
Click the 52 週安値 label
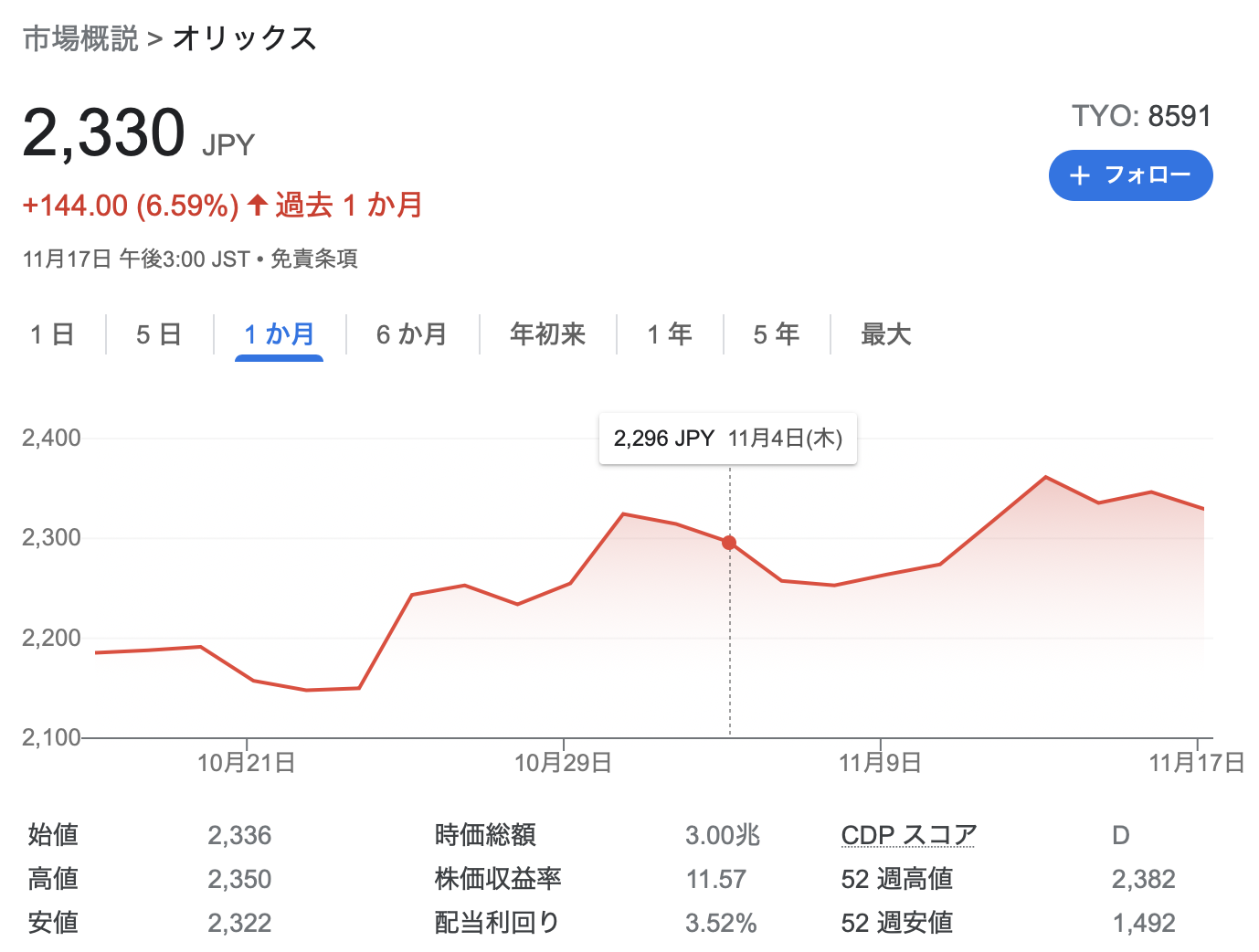(x=897, y=923)
